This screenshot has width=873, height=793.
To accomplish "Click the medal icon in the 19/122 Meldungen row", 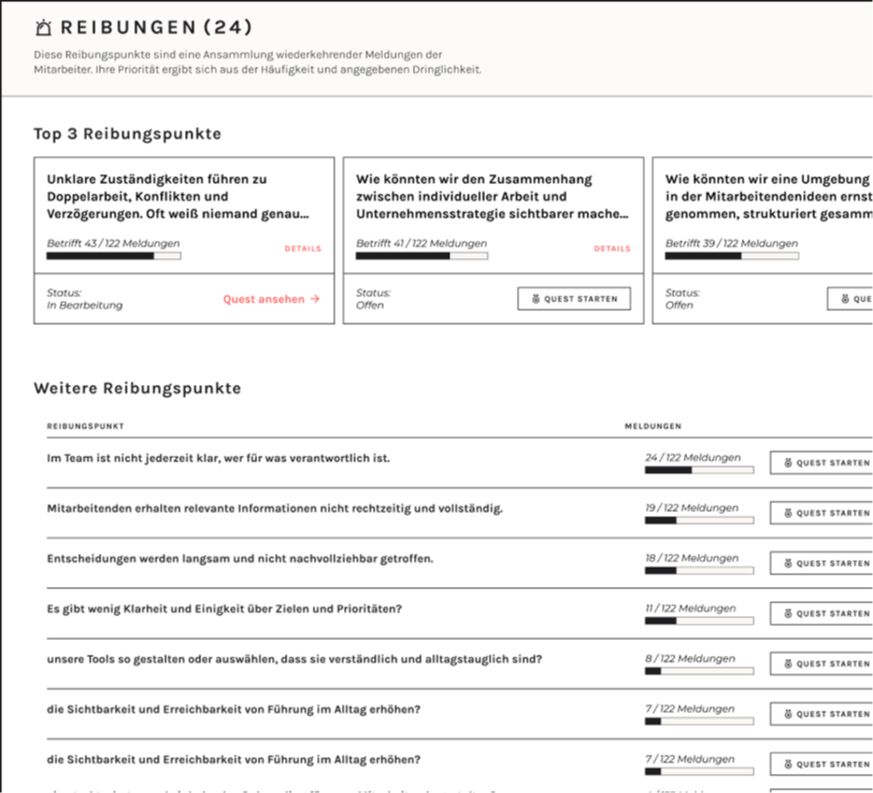I will [789, 513].
